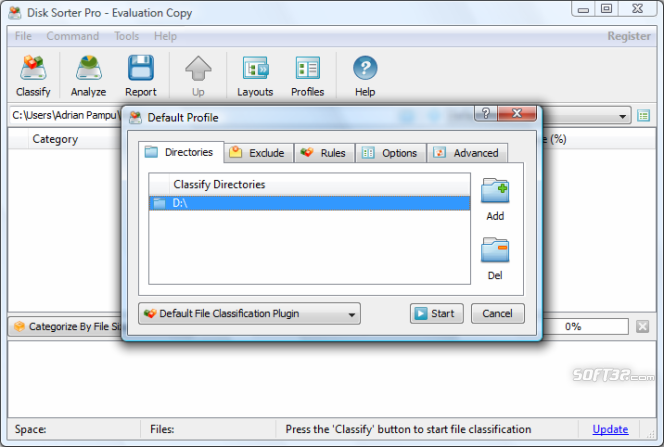Start classification with the Start button
The image size is (664, 447).
pyautogui.click(x=437, y=314)
